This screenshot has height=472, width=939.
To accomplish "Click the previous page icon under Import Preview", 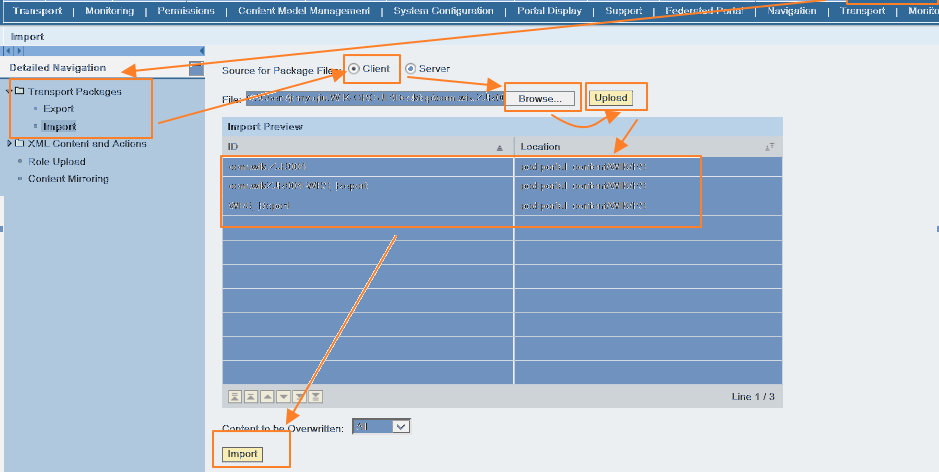I will pyautogui.click(x=251, y=397).
